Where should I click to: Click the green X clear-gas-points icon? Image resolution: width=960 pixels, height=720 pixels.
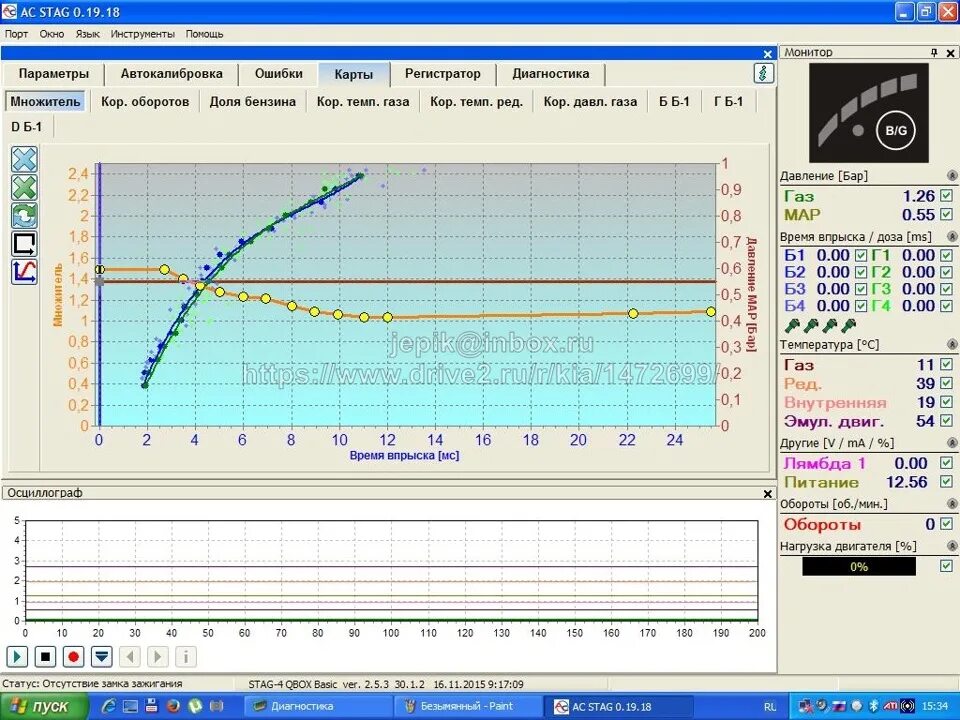pos(24,187)
